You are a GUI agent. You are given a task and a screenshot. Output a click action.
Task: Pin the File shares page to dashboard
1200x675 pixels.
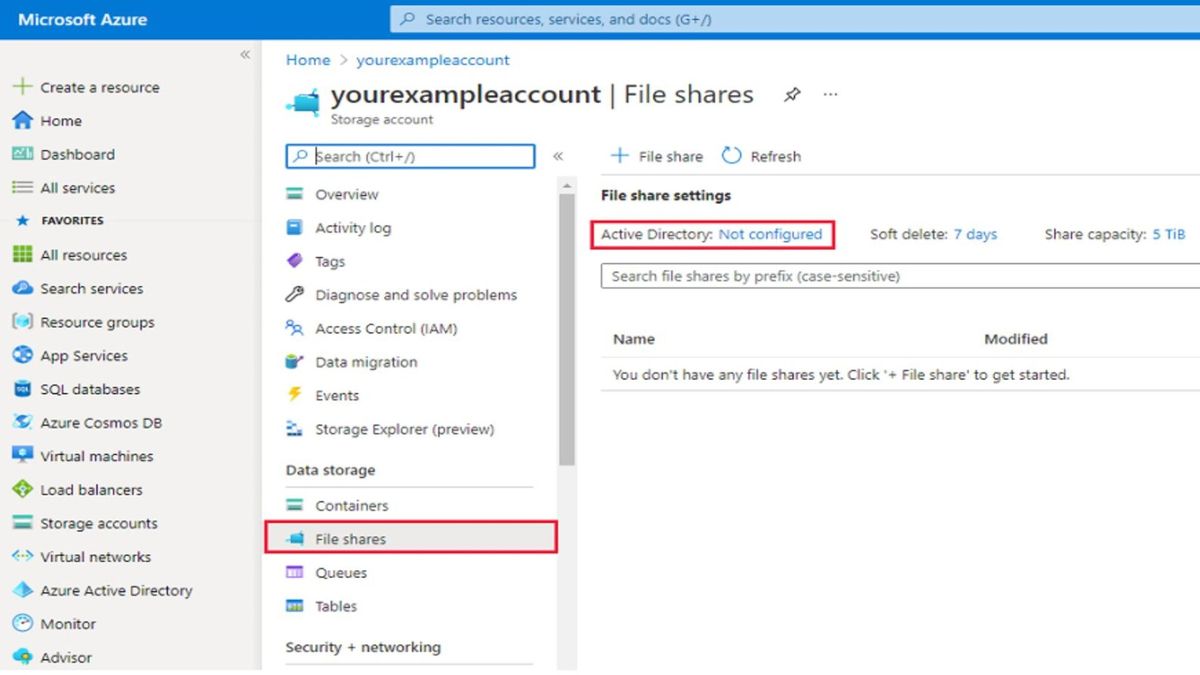[x=793, y=94]
